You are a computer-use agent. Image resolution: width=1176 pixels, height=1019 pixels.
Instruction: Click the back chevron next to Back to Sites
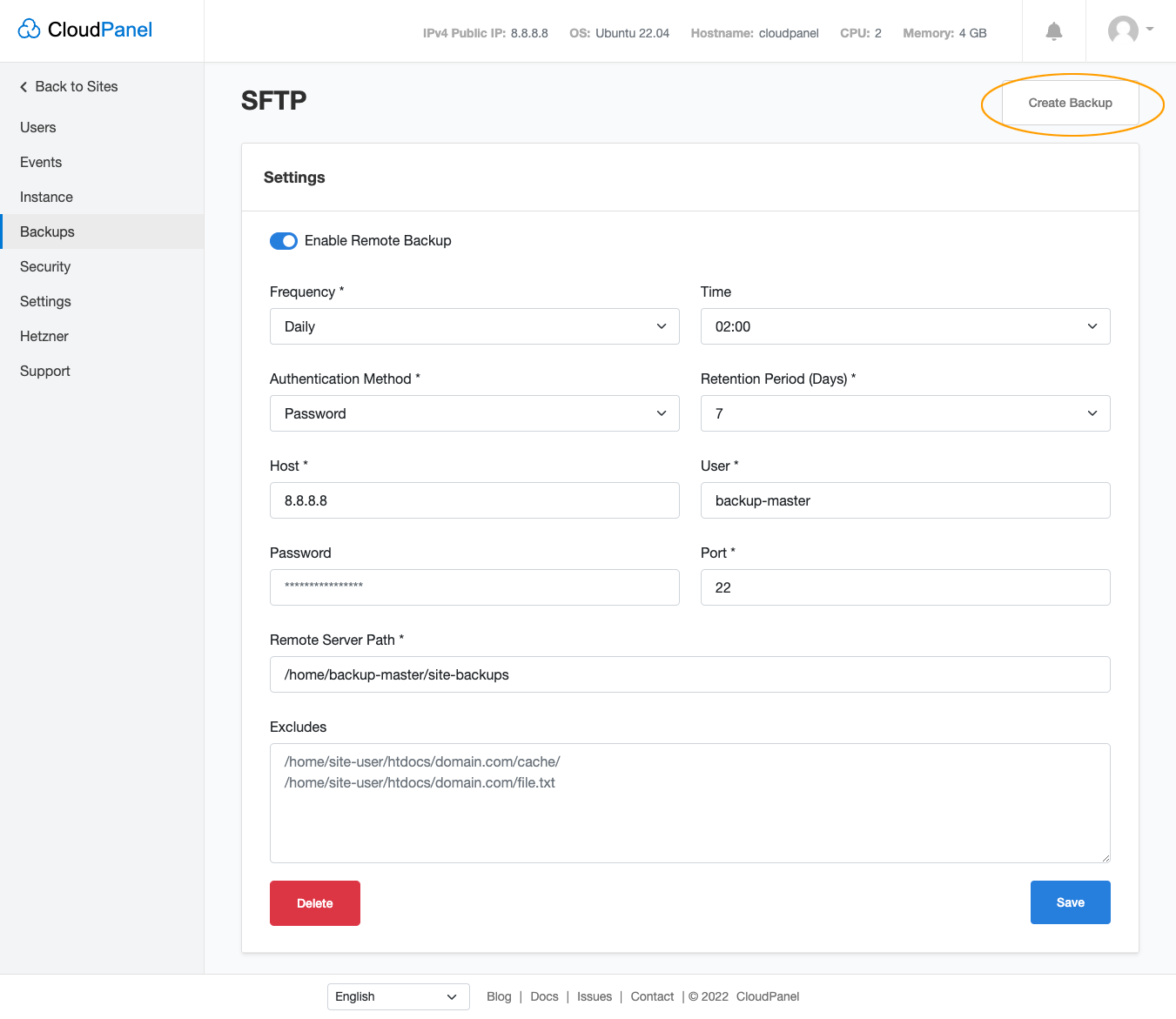click(x=23, y=86)
